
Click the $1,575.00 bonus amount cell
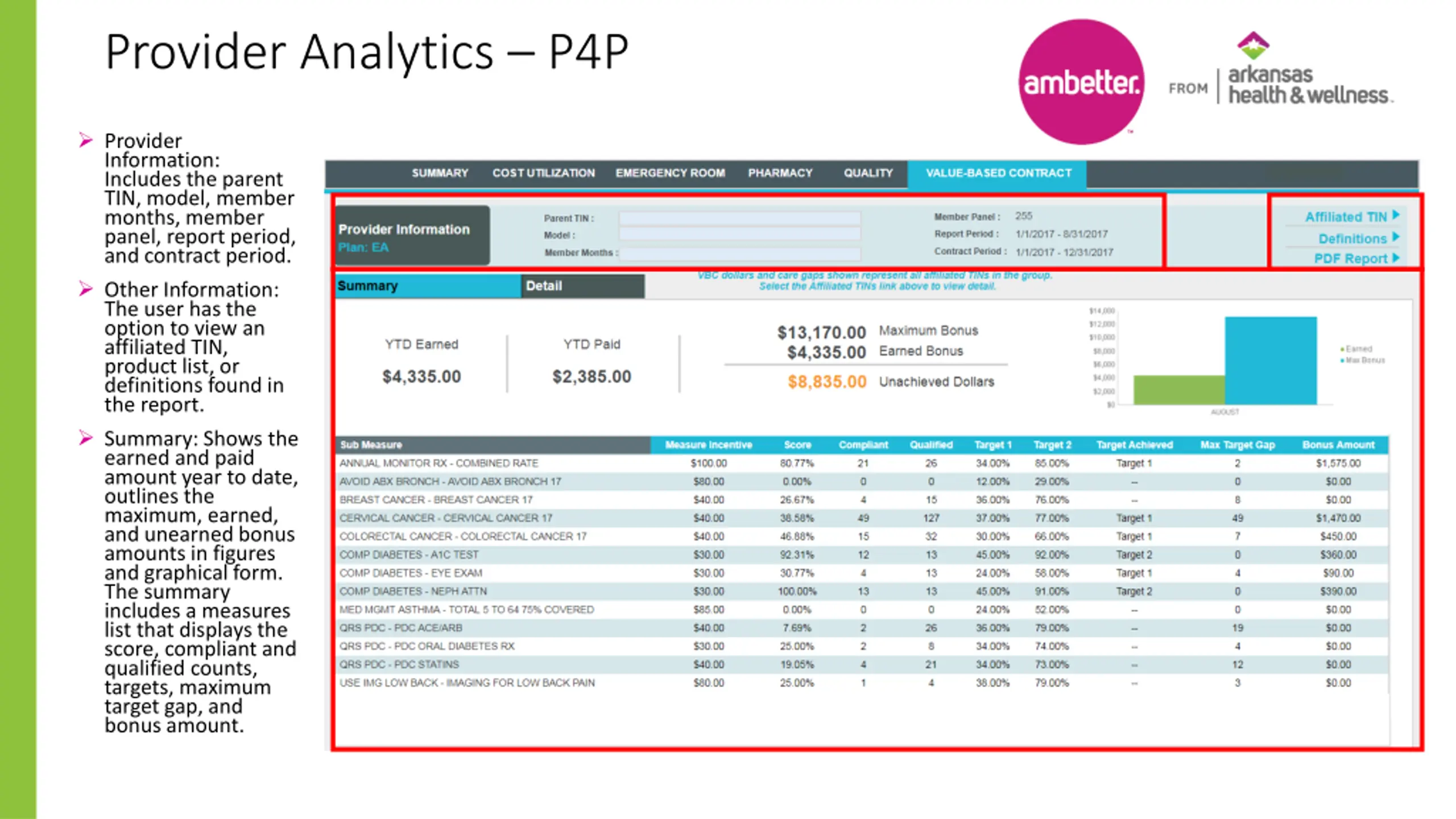[x=1338, y=464]
